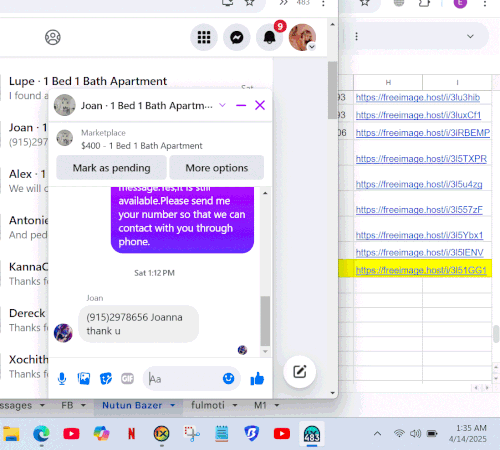
Task: Open File Explorer from taskbar
Action: coord(11,434)
